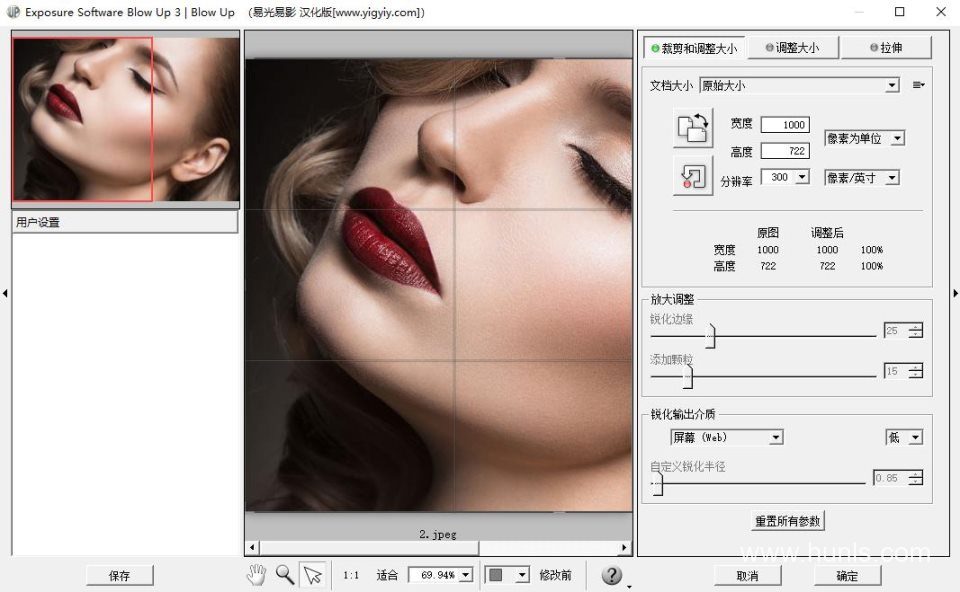Open the 像素为单位 units dropdown

[x=864, y=138]
